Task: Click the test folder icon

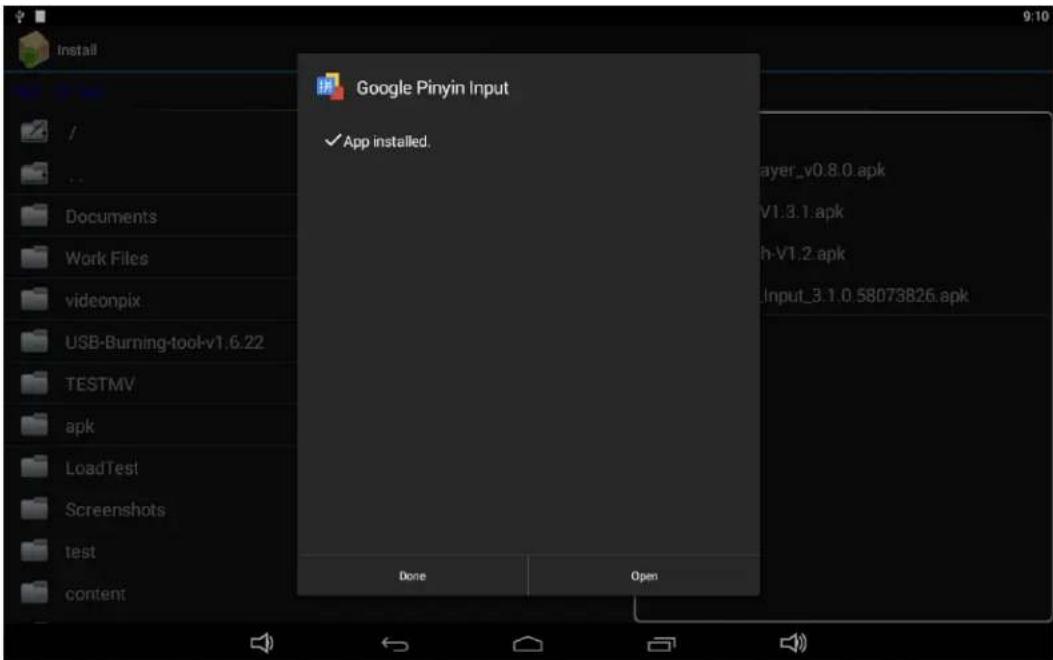Action: [x=34, y=551]
